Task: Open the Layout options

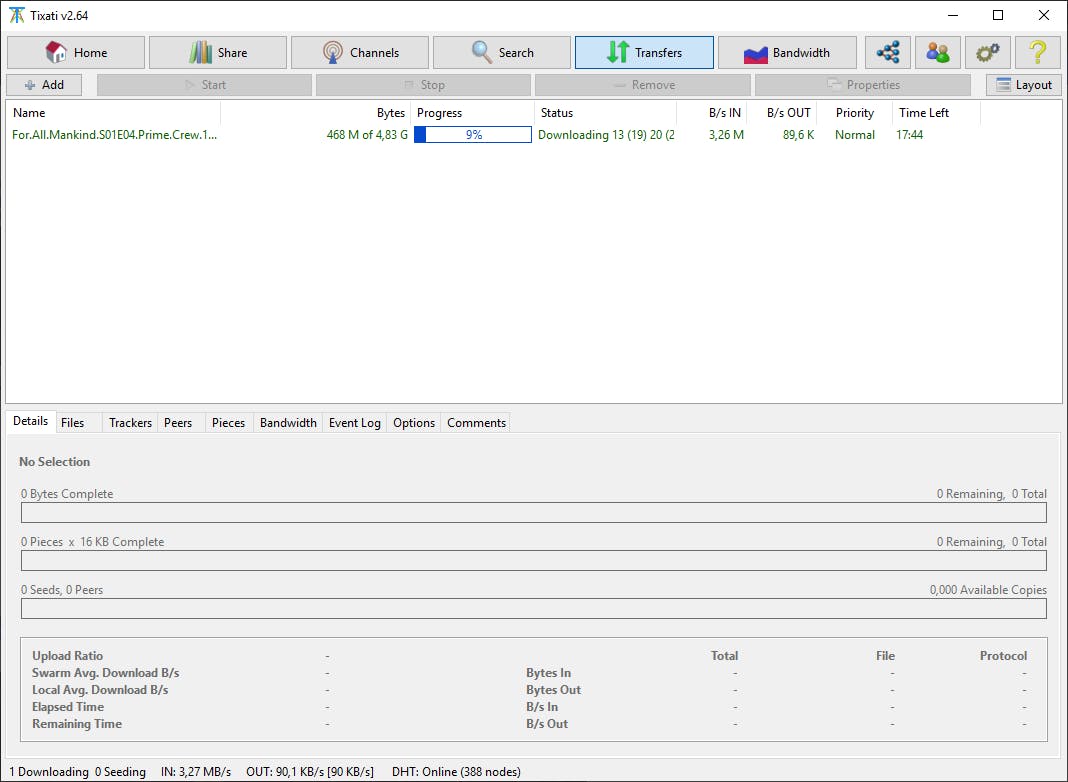Action: 1024,85
